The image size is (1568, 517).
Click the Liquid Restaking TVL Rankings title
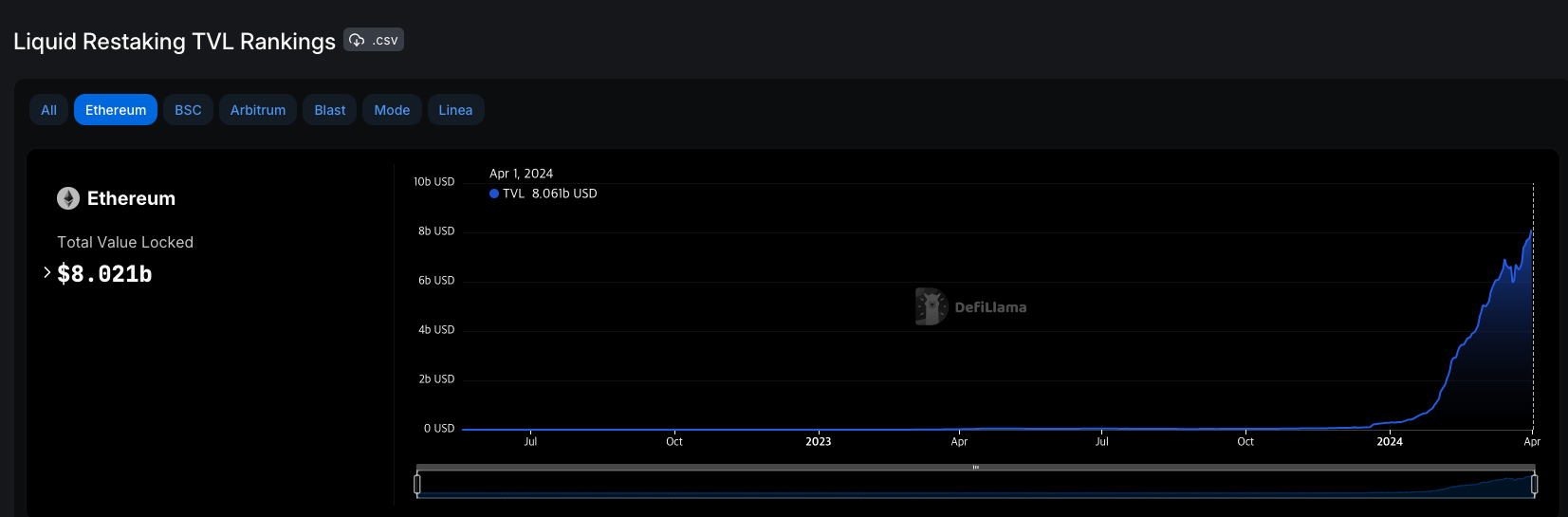tap(175, 42)
